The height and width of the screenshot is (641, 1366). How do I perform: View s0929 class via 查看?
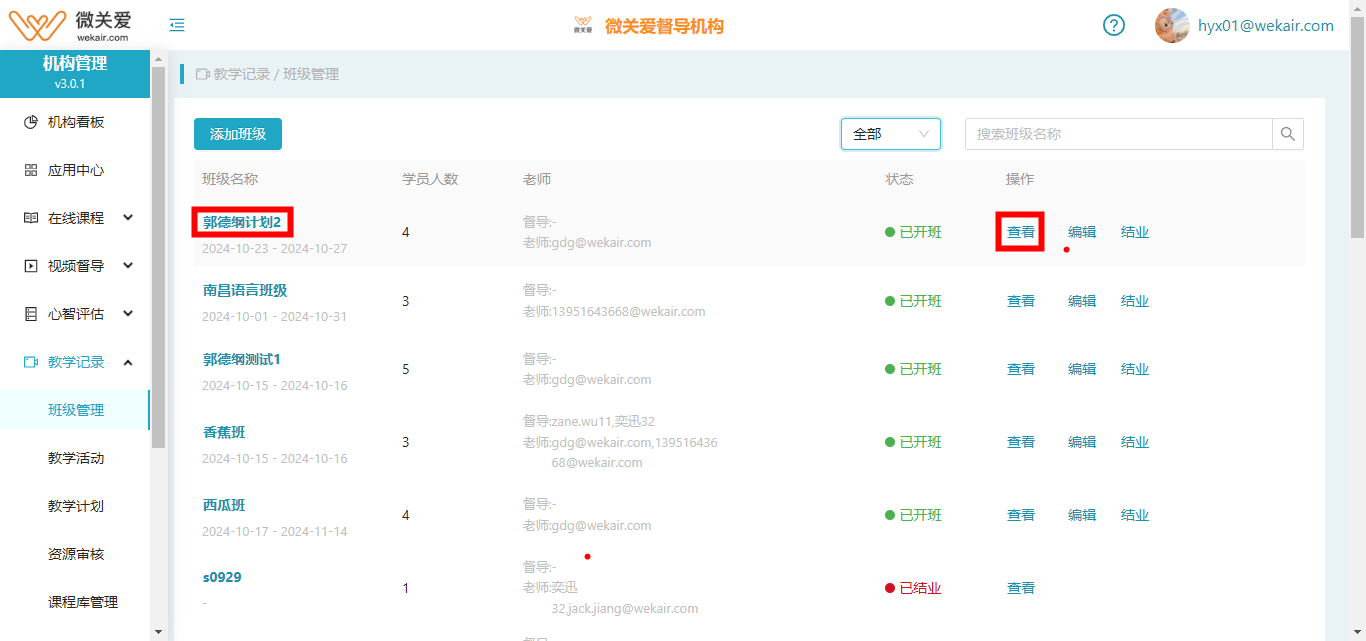point(1021,588)
